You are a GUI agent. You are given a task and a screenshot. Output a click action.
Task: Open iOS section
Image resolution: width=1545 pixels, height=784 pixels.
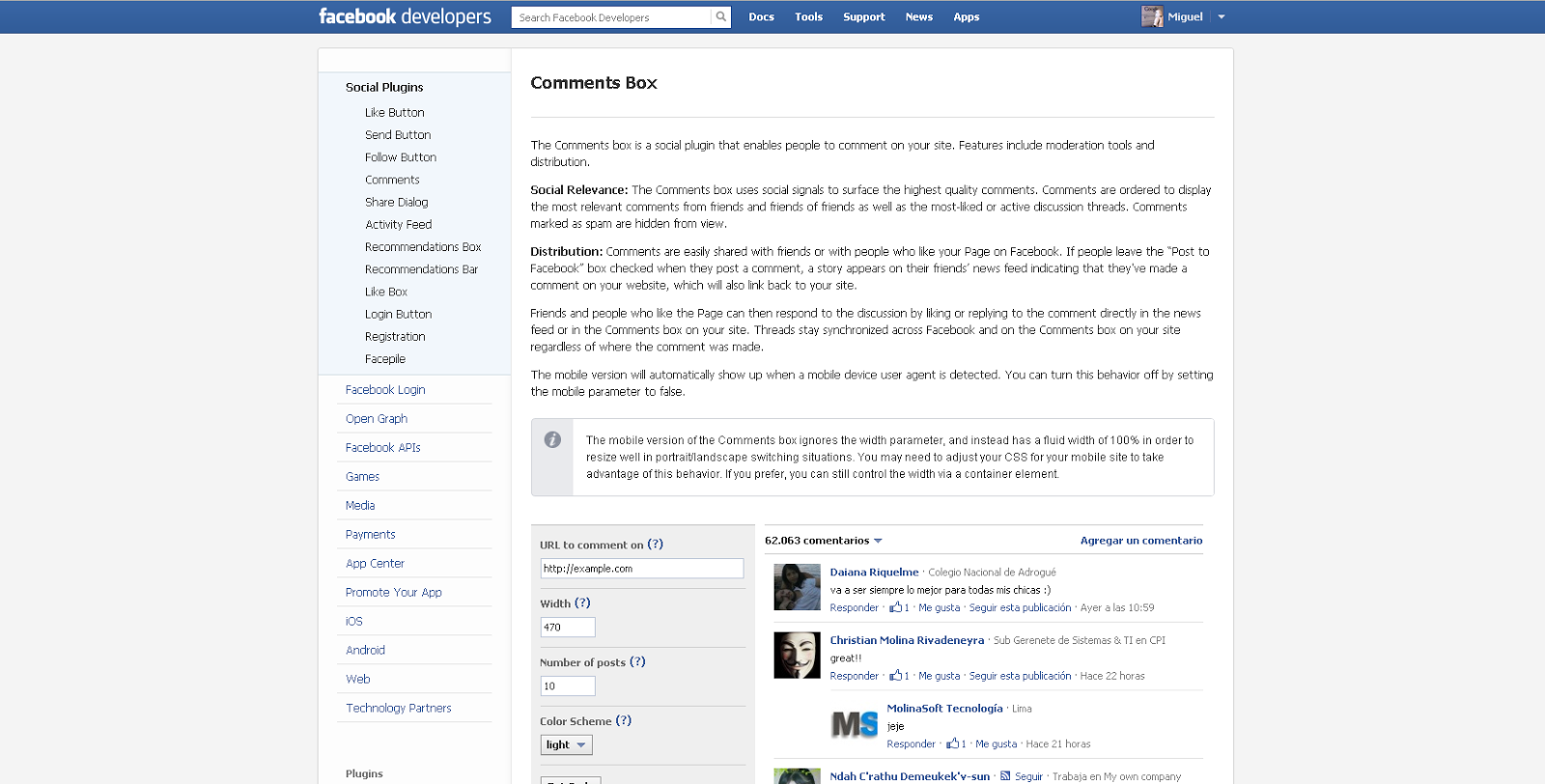point(354,622)
